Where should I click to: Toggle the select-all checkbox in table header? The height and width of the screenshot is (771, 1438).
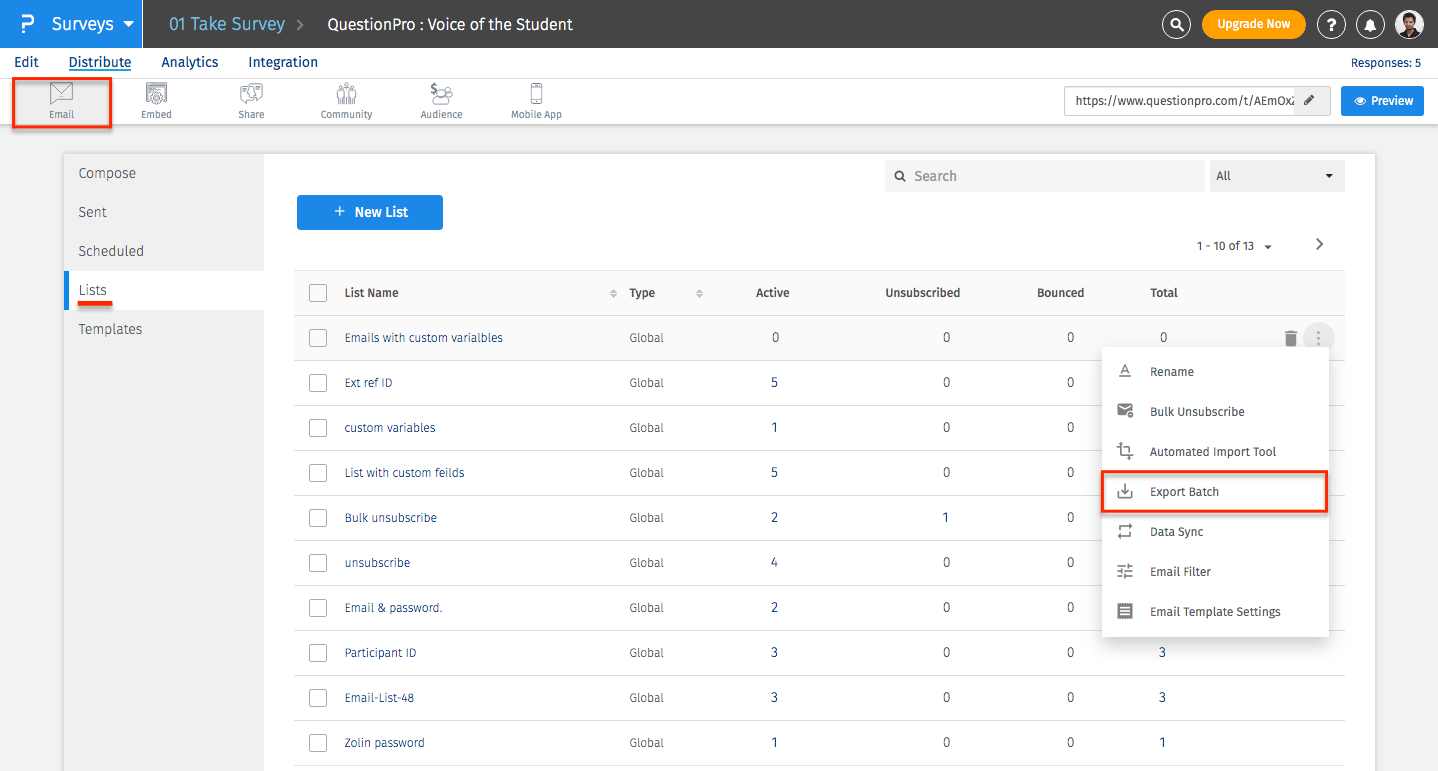point(318,293)
